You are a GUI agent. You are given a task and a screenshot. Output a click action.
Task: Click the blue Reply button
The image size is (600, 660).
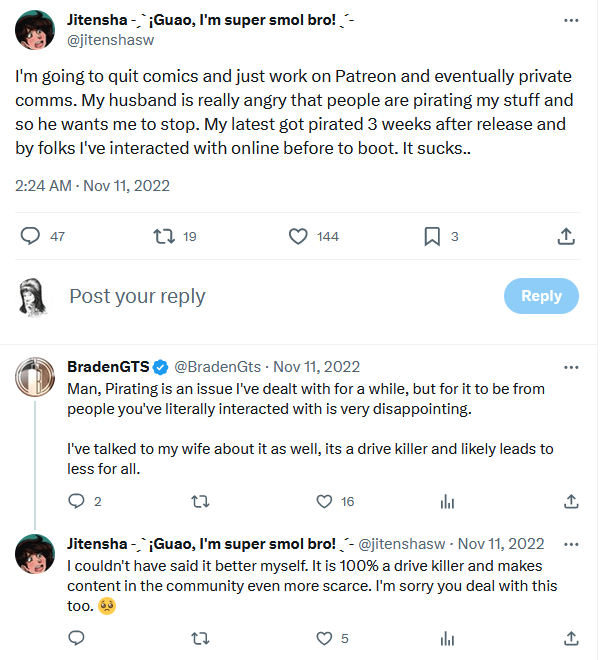click(x=541, y=295)
